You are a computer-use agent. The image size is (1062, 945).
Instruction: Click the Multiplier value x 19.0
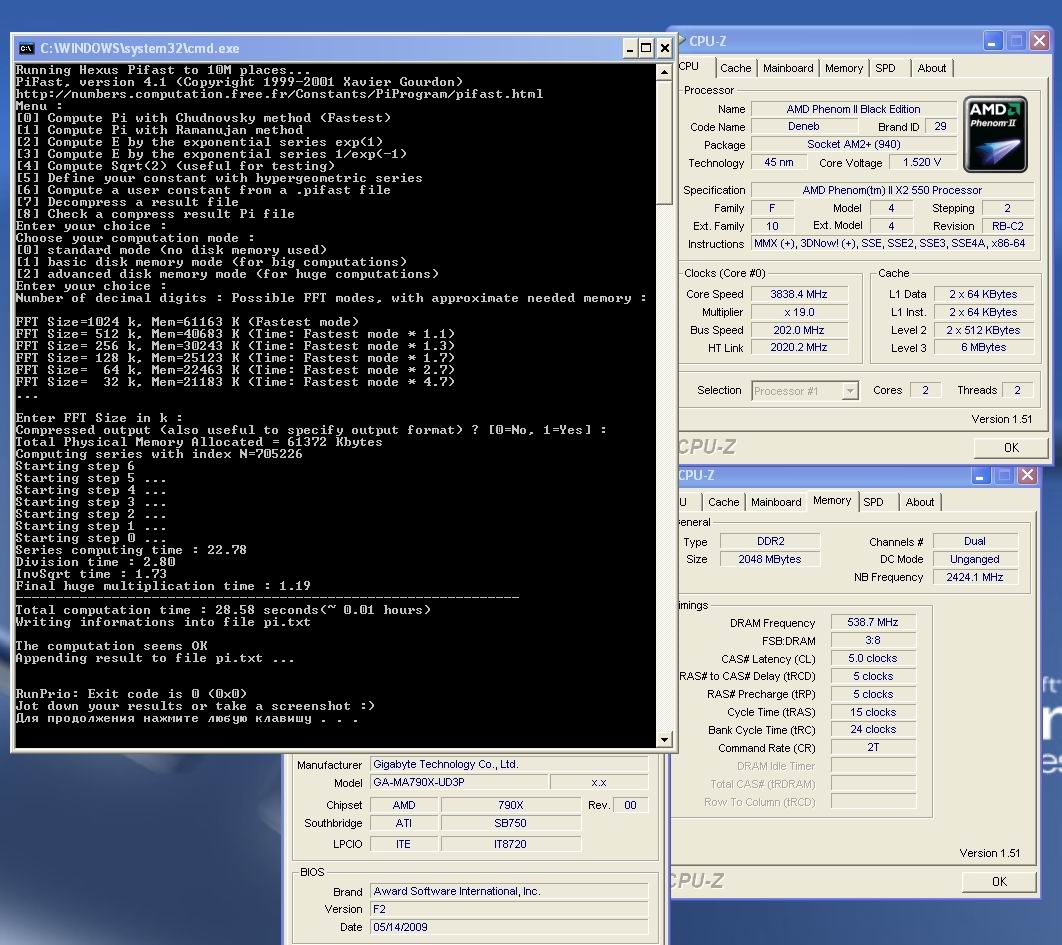point(799,312)
